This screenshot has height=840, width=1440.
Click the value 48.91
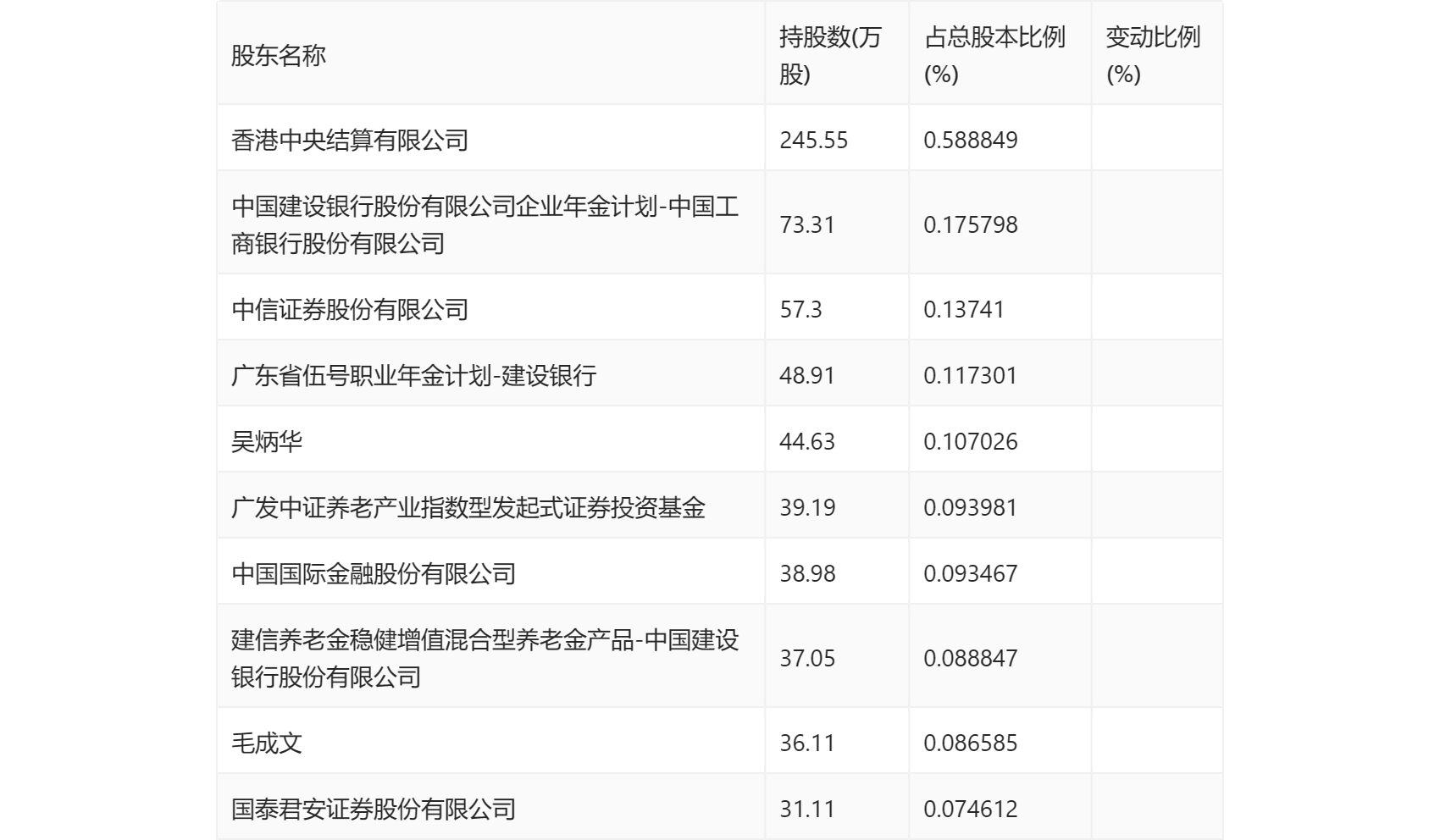click(807, 375)
